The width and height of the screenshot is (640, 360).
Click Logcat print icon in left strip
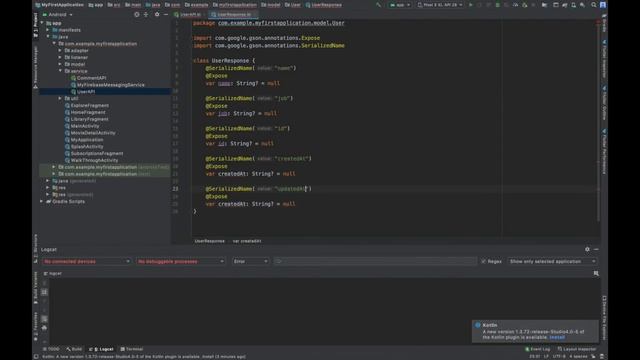[44, 327]
